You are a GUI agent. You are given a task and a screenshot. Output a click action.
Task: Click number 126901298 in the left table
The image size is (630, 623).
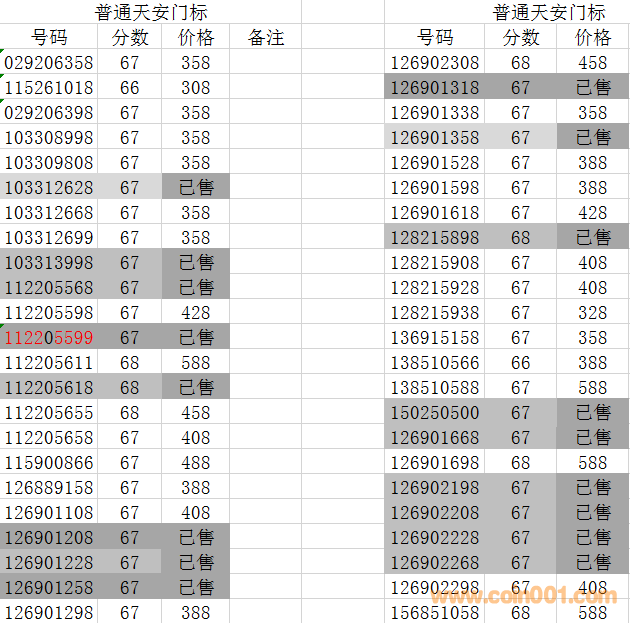[49, 612]
